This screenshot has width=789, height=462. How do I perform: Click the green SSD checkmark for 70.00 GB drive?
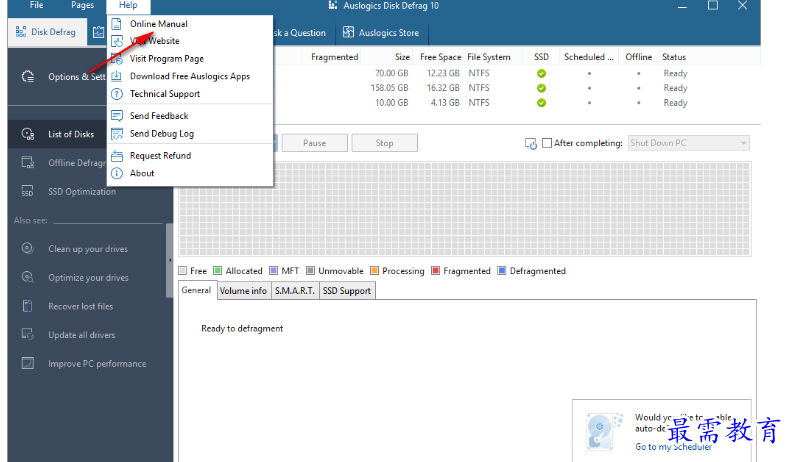(x=541, y=73)
